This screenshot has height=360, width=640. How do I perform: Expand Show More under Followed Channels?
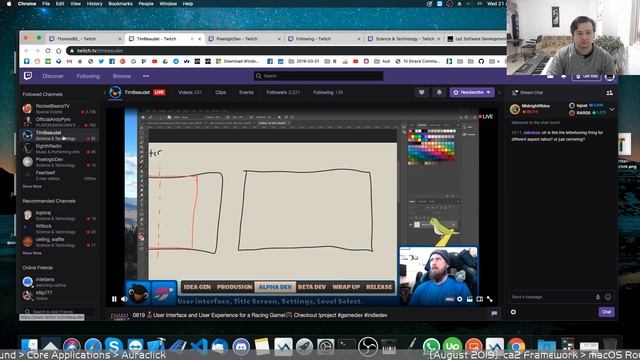32,187
